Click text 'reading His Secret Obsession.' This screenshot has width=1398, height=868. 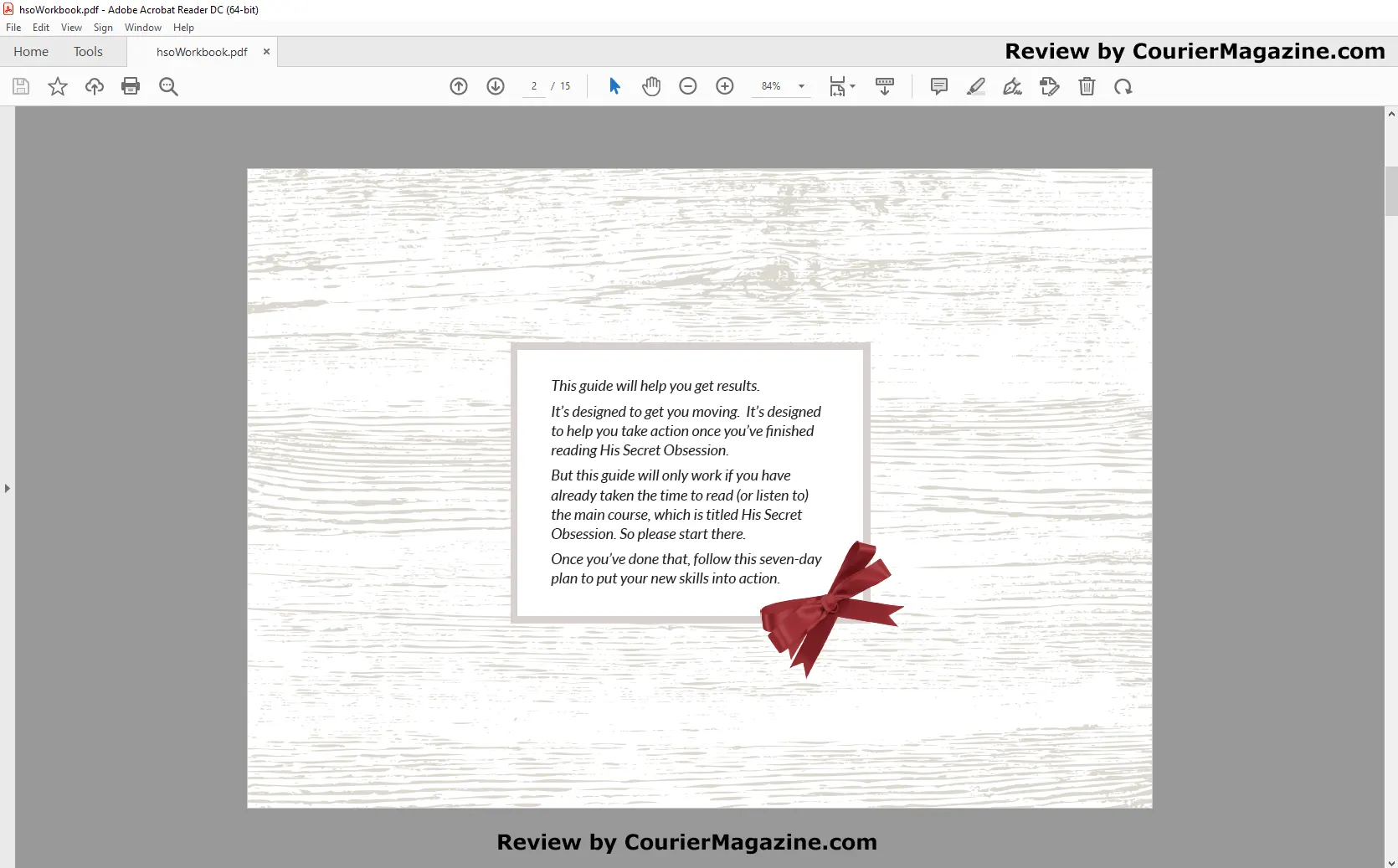640,450
